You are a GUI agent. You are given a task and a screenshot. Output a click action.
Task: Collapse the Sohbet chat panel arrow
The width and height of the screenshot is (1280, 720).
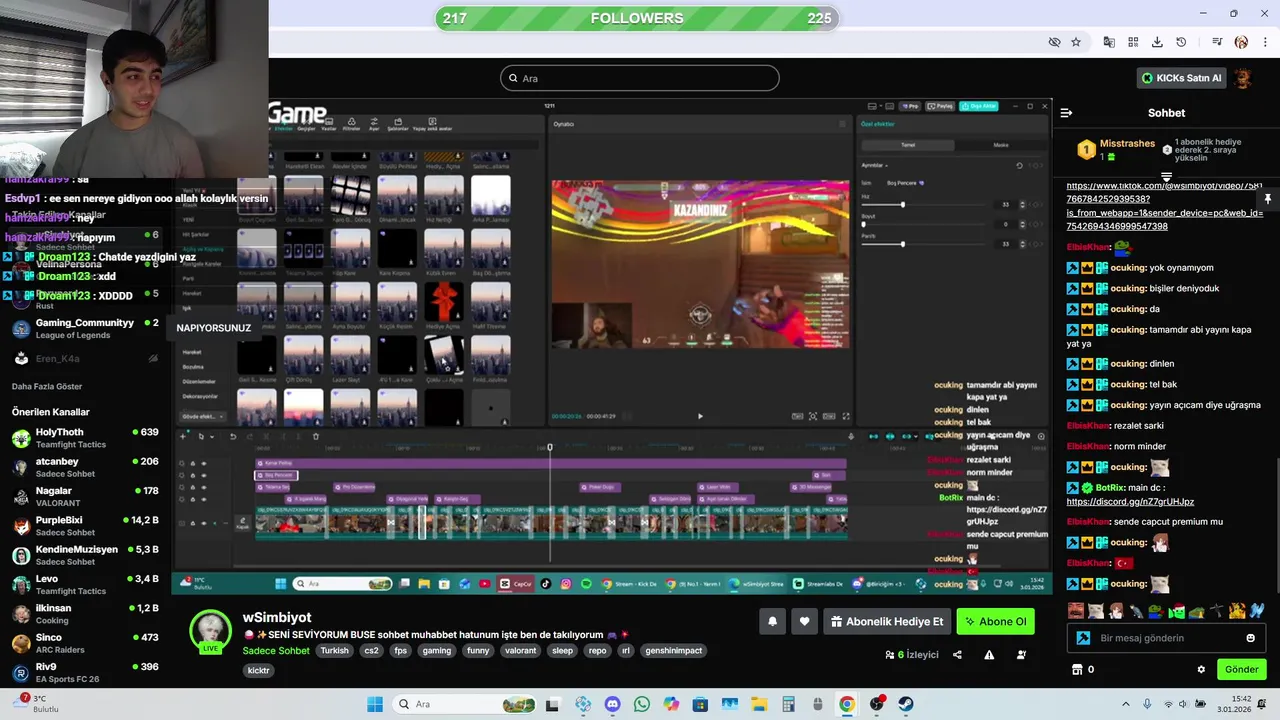click(1066, 113)
